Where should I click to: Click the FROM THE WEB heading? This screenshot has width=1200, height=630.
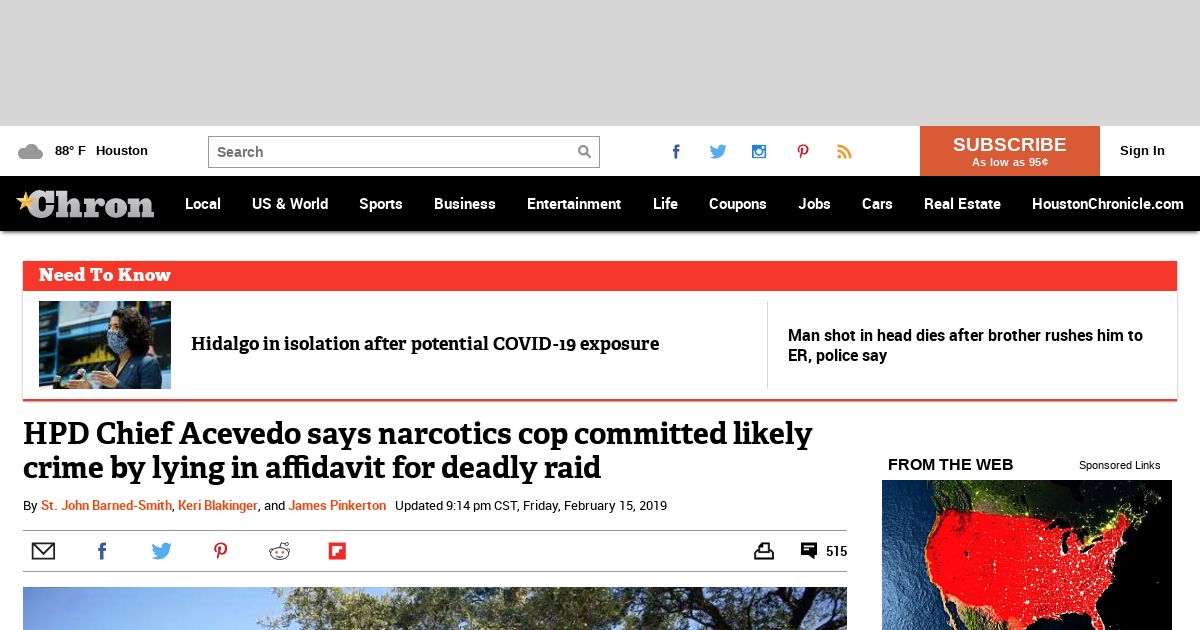pos(950,464)
